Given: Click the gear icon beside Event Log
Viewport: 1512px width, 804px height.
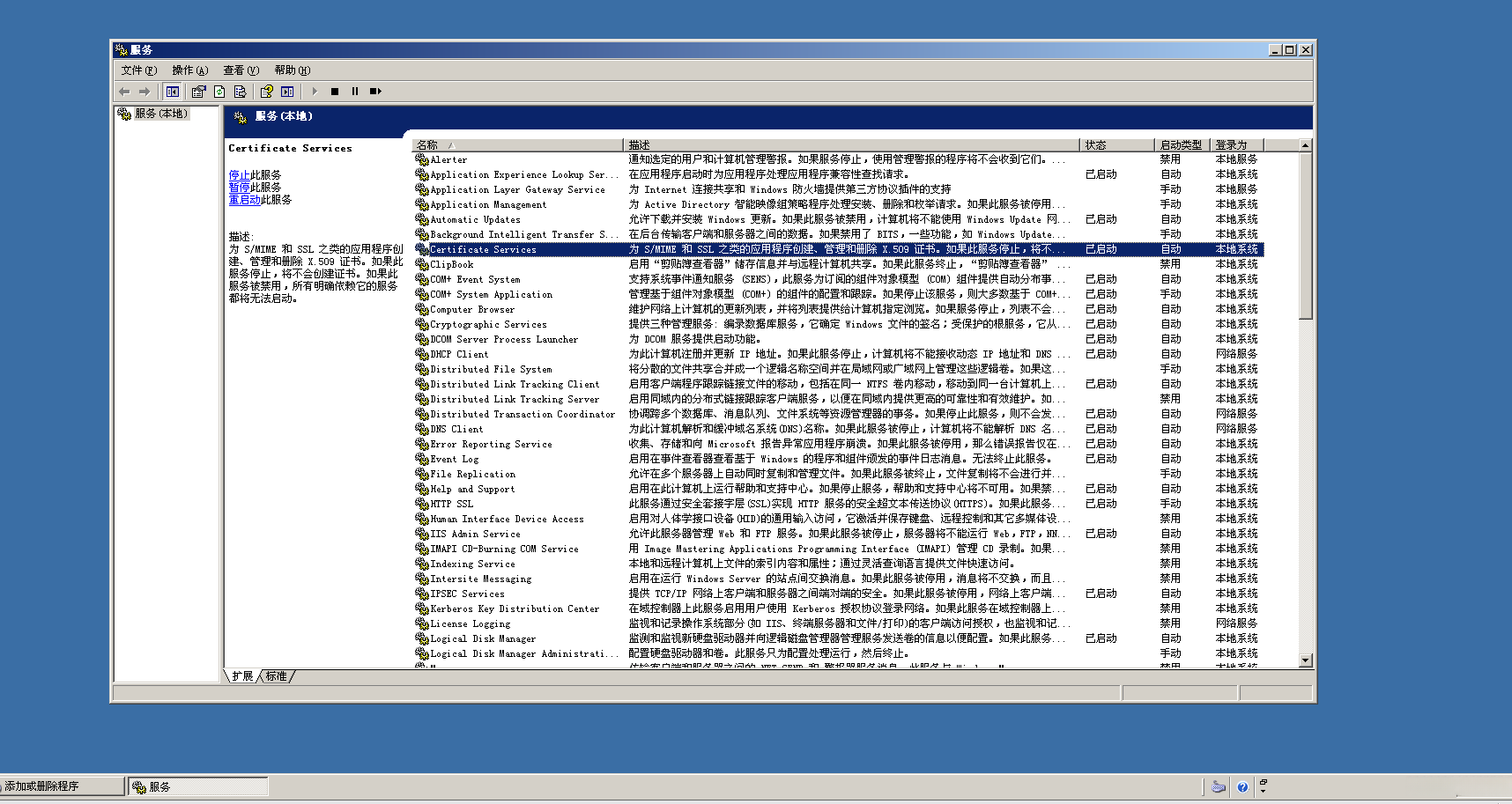Looking at the screenshot, I should 422,459.
